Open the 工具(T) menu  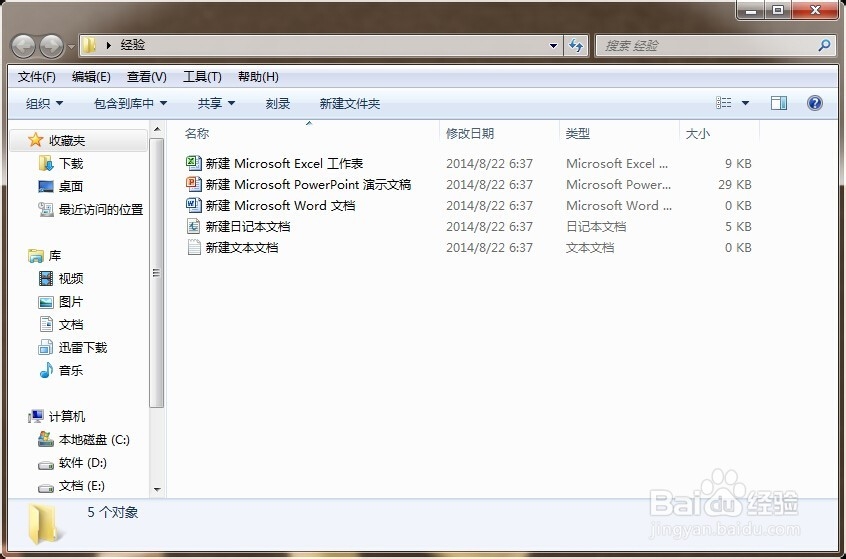point(202,77)
